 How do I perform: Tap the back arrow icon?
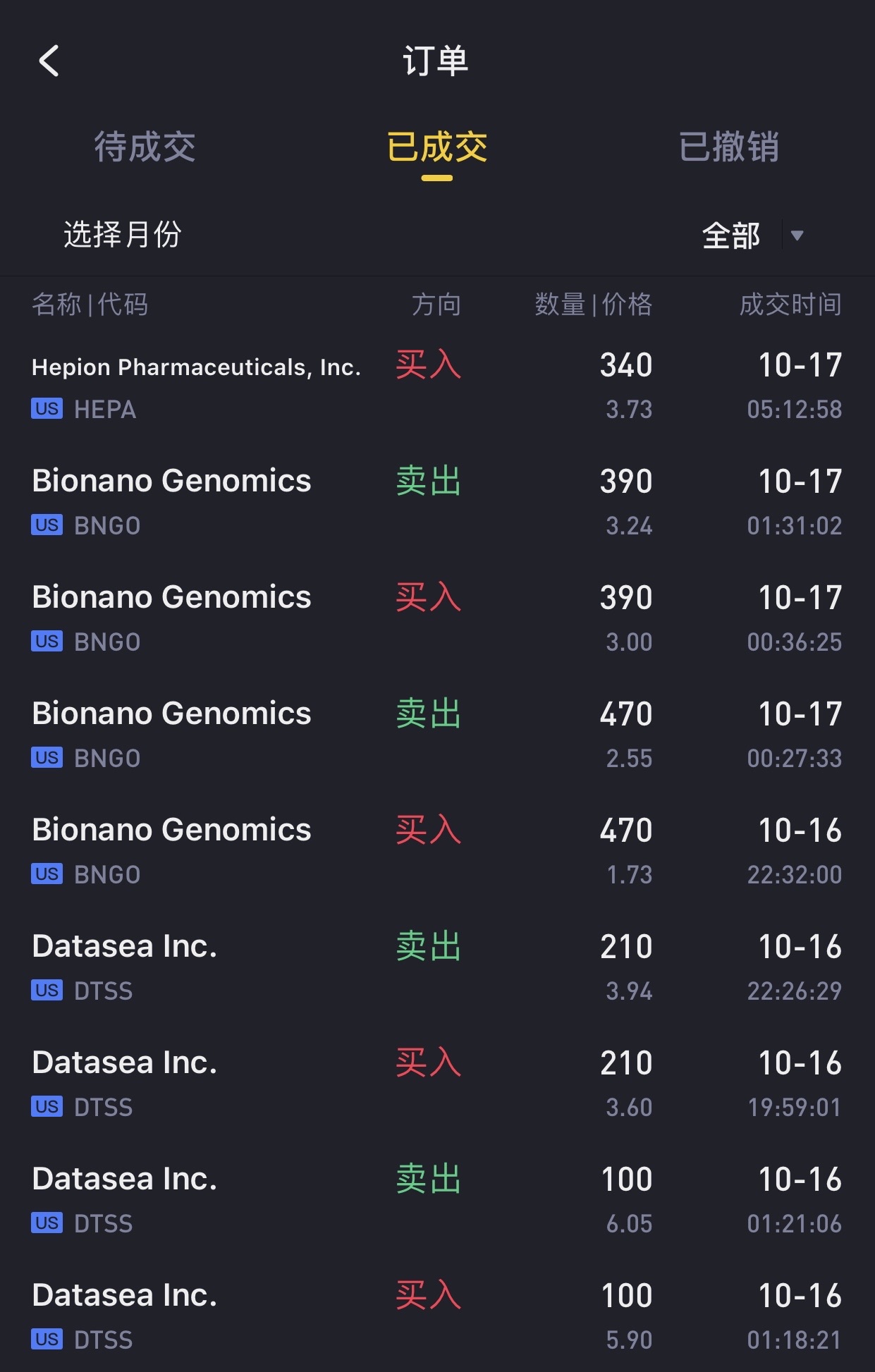click(49, 61)
